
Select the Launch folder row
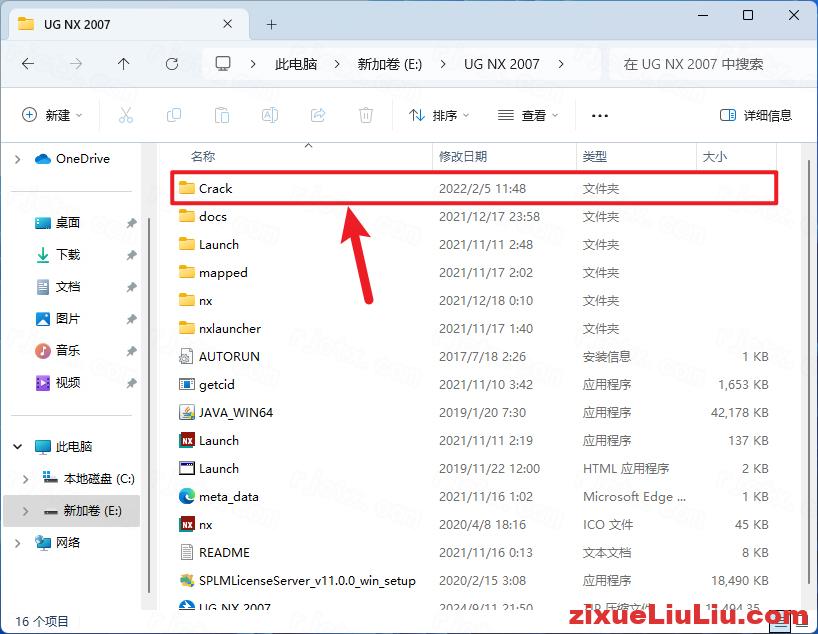point(474,244)
